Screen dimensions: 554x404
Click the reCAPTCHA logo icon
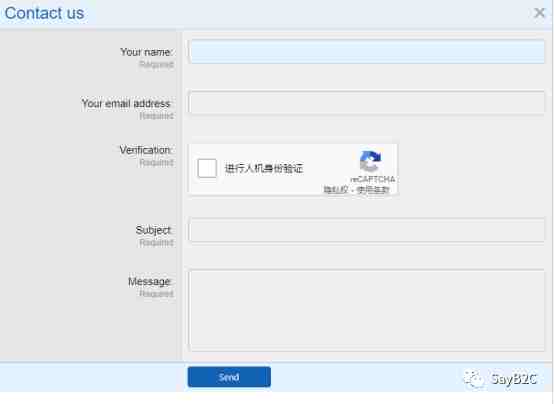(x=370, y=161)
